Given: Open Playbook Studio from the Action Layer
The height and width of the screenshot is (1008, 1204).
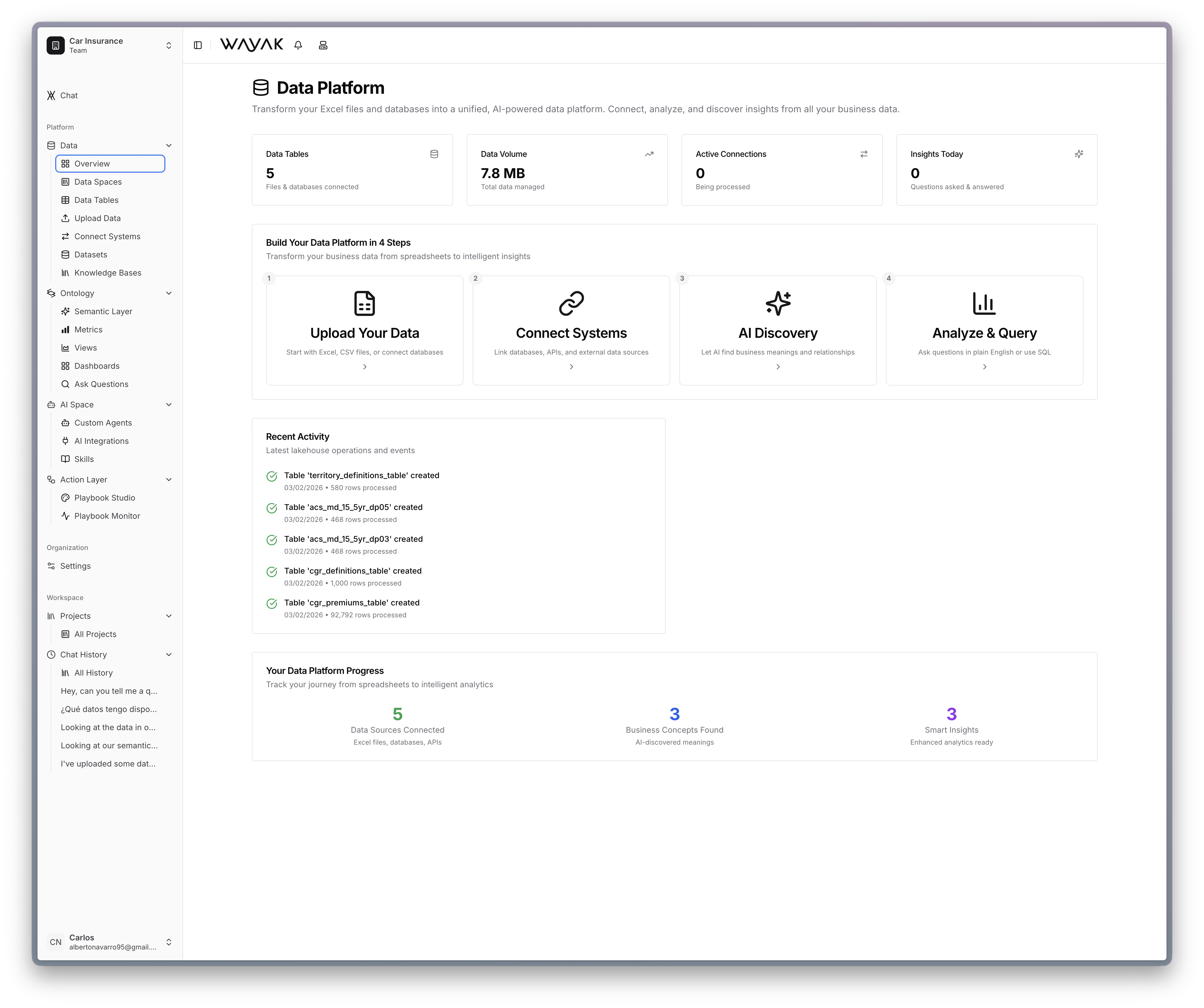Looking at the screenshot, I should [104, 497].
